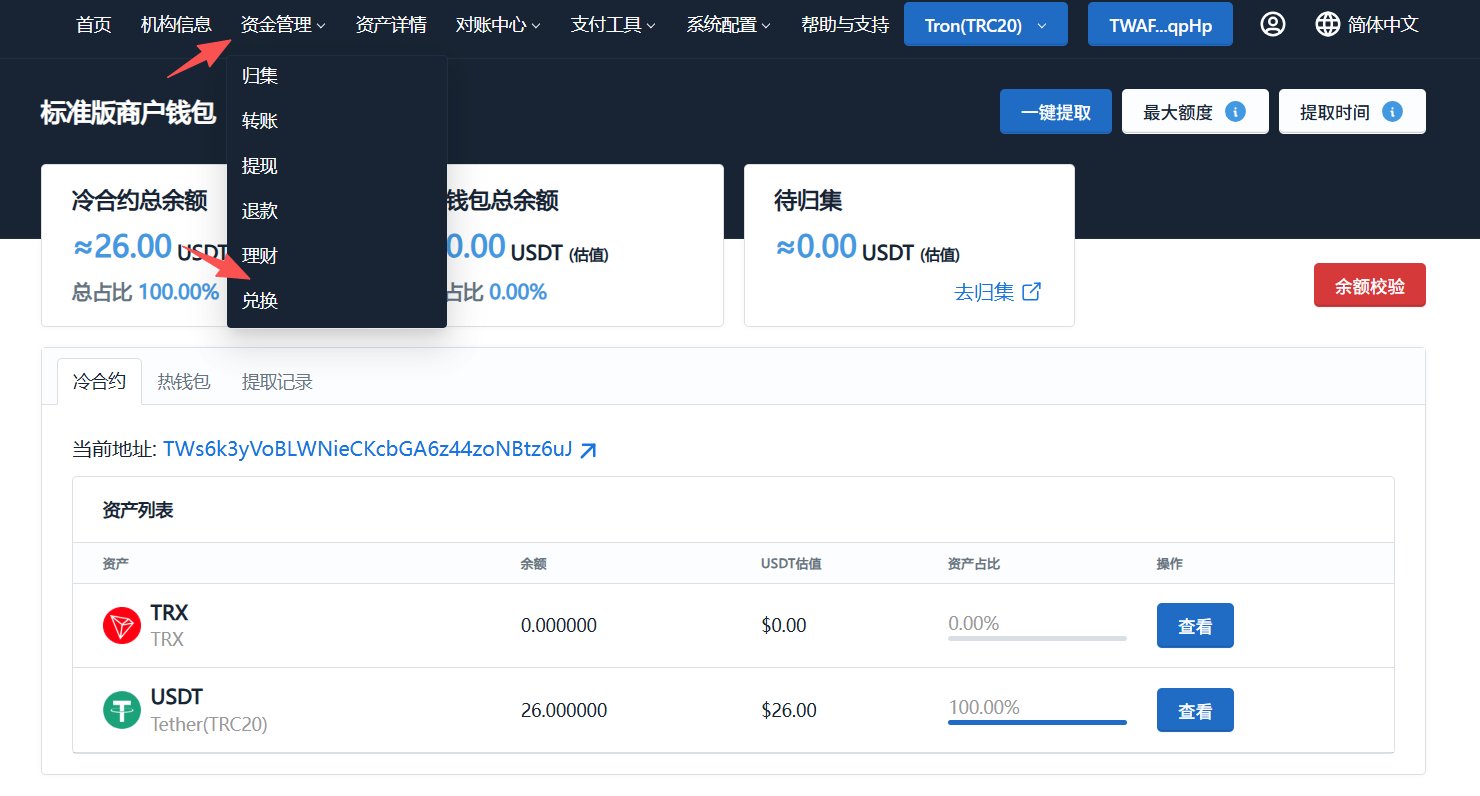Expand the 对账中心 dropdown menu
Screen dimensions: 1480x796
click(x=498, y=25)
